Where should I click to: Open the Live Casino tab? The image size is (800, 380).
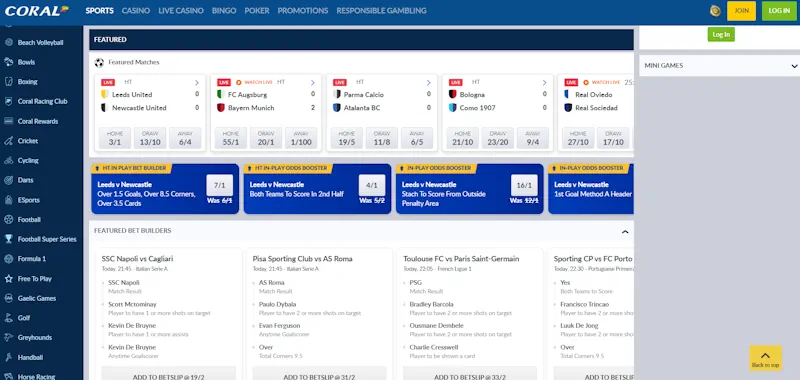[181, 11]
